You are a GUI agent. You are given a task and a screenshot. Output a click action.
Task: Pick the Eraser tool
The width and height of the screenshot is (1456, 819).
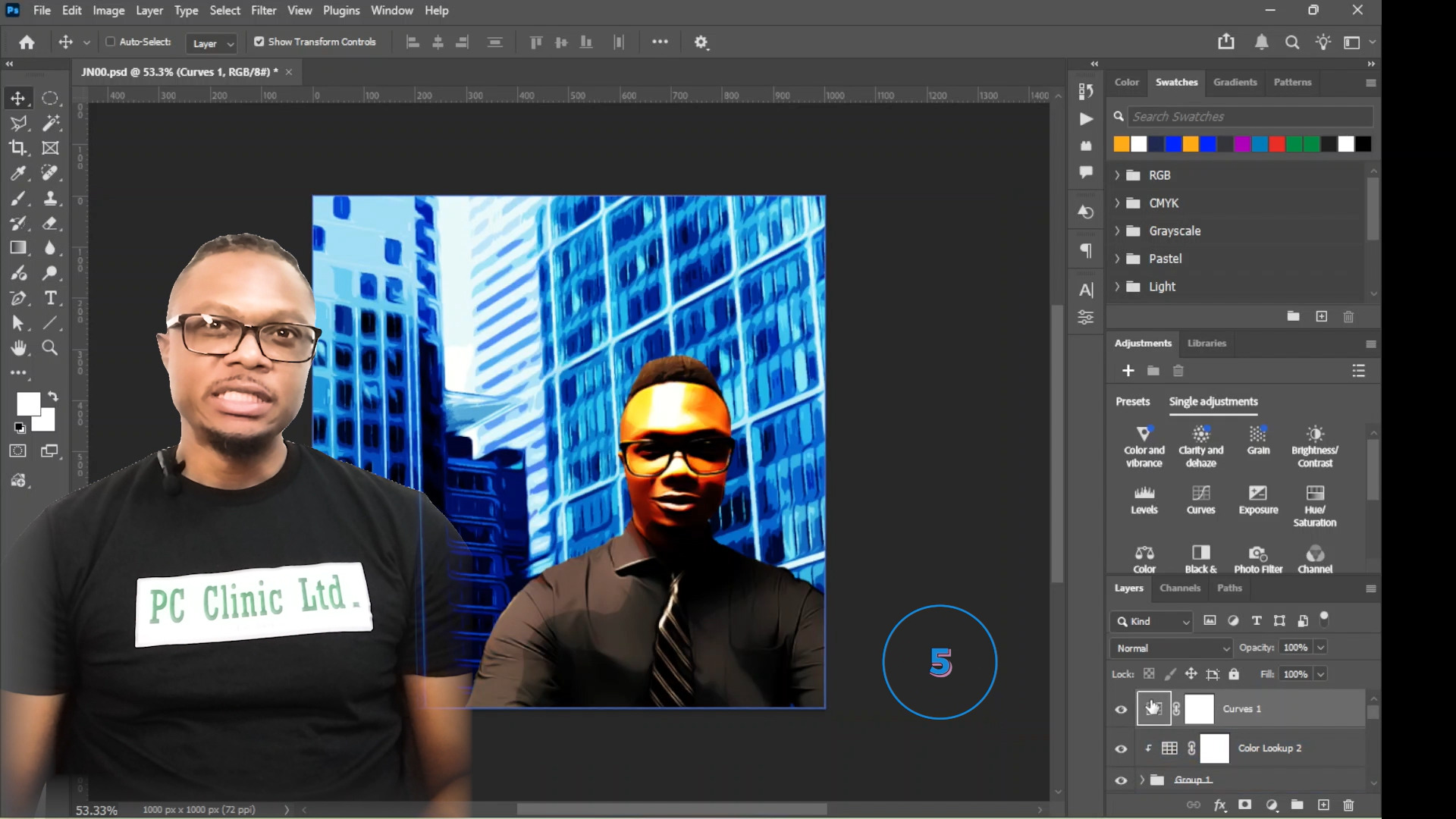(50, 223)
